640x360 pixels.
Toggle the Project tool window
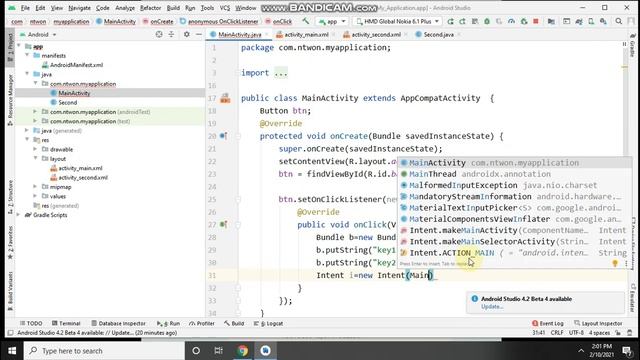11,46
